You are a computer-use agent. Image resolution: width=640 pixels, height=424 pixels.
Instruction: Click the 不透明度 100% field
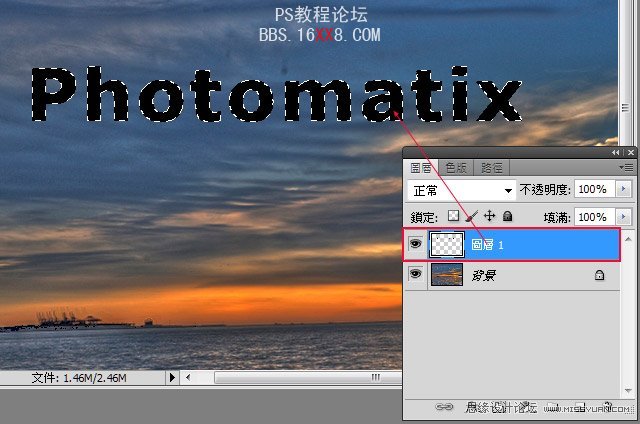[x=595, y=189]
